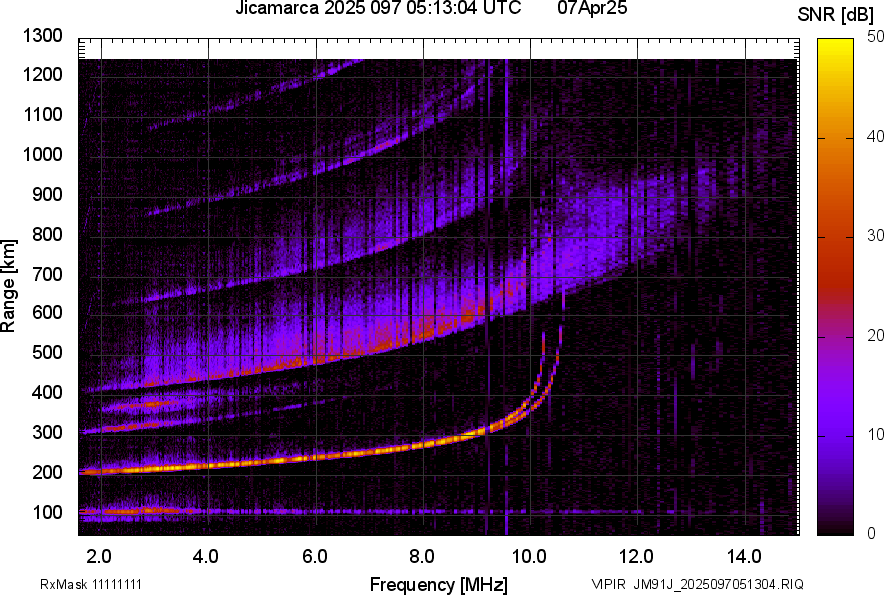Click the colorbar tick label "30"

coord(876,235)
